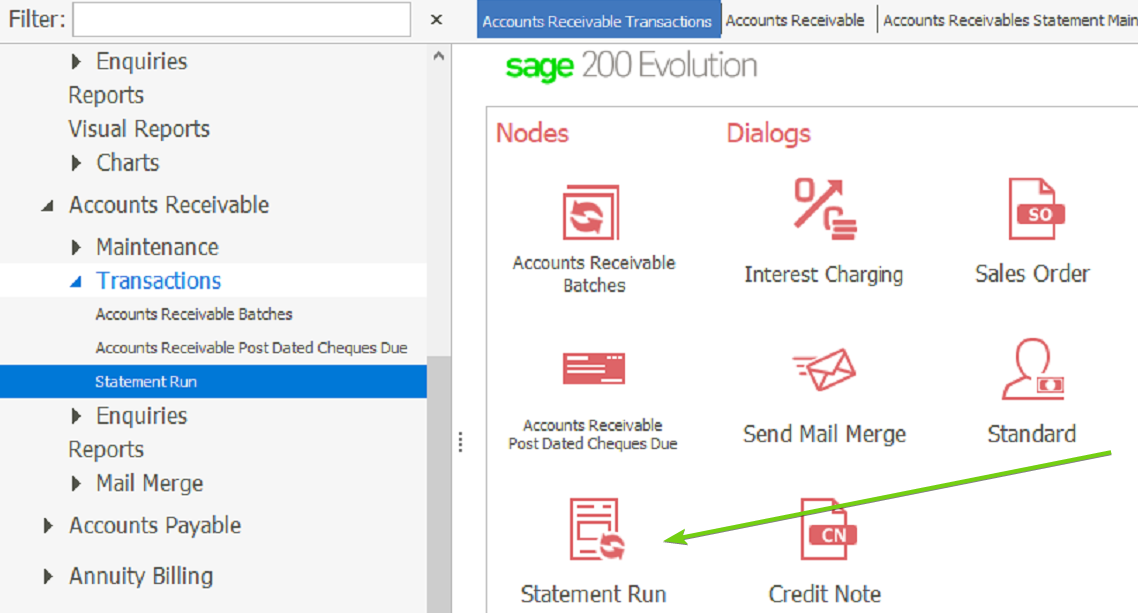
Task: Open the Credit Note dialog icon
Action: point(826,529)
